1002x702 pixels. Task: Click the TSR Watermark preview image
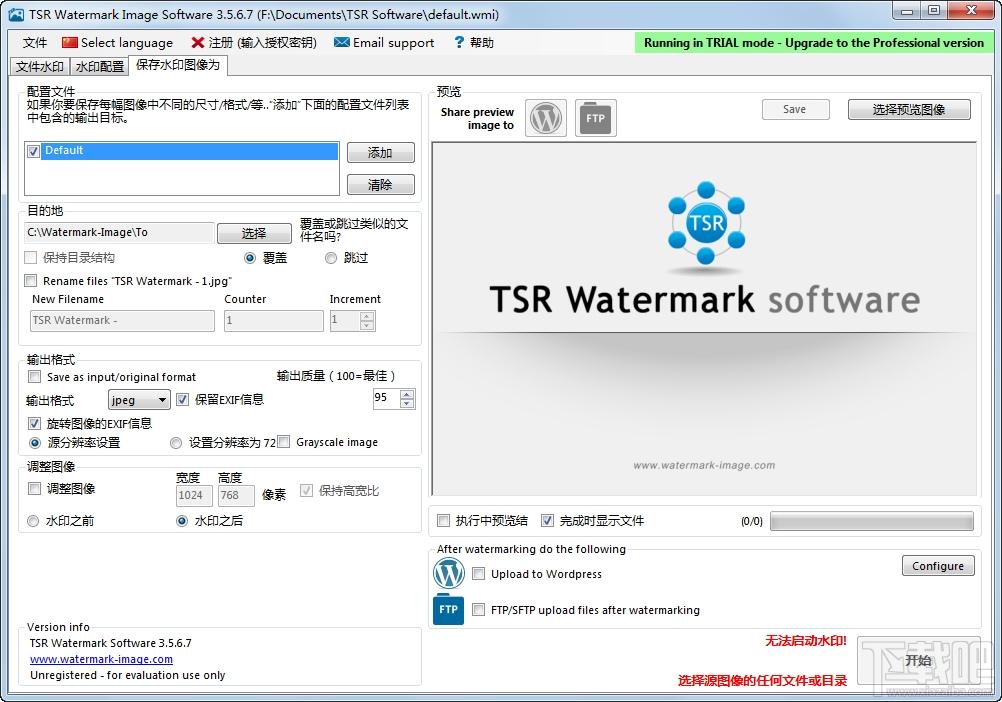[704, 318]
